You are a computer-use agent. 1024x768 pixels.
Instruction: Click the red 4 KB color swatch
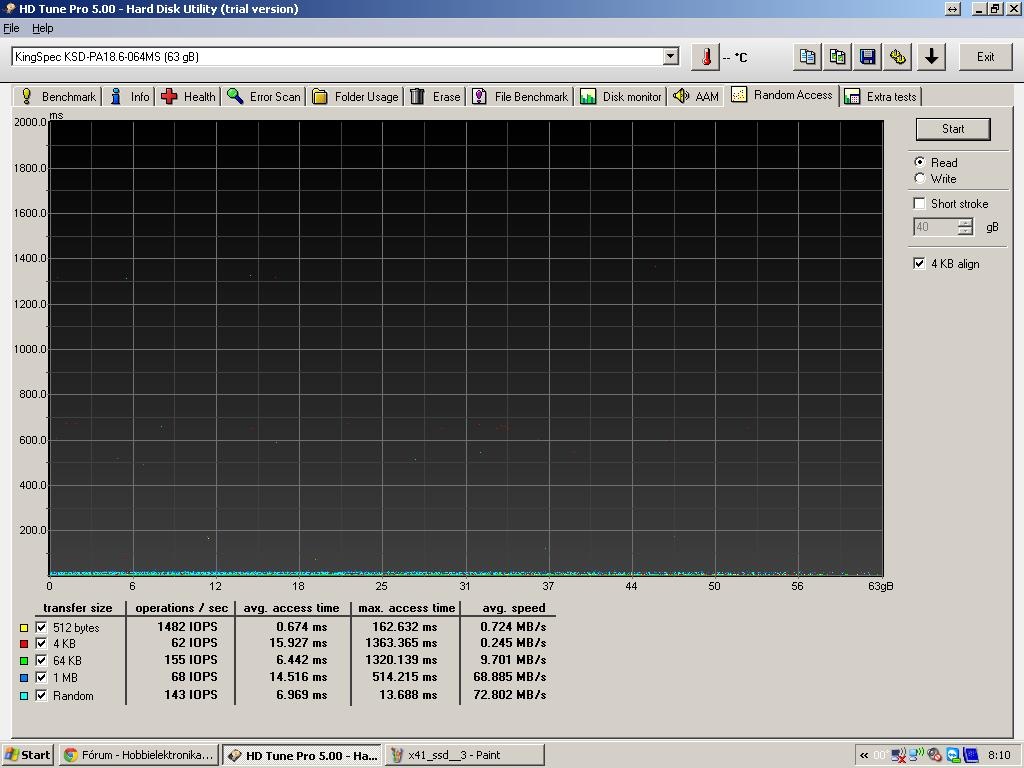pos(24,644)
